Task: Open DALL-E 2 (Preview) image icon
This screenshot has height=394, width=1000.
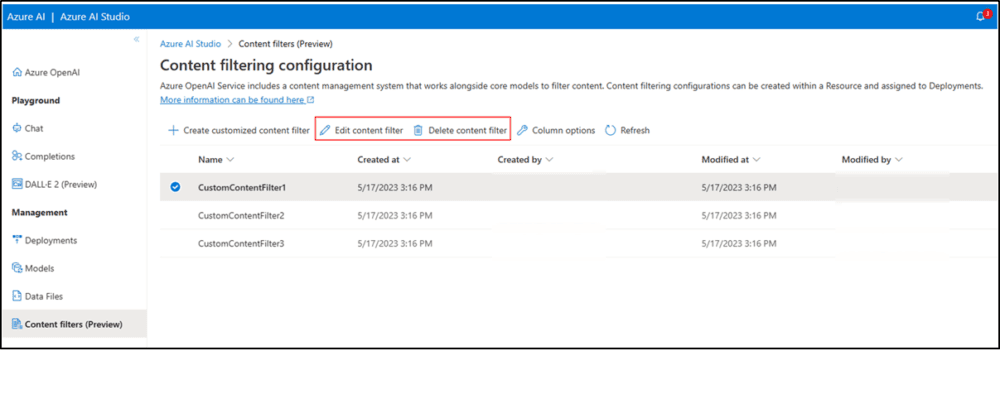Action: pyautogui.click(x=17, y=184)
